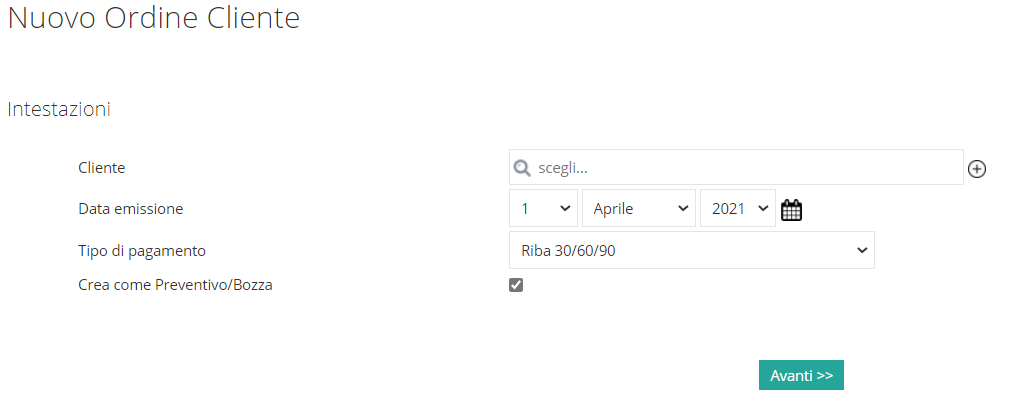Open the month dropdown showing Aprile
This screenshot has height=407, width=1009.
click(639, 208)
